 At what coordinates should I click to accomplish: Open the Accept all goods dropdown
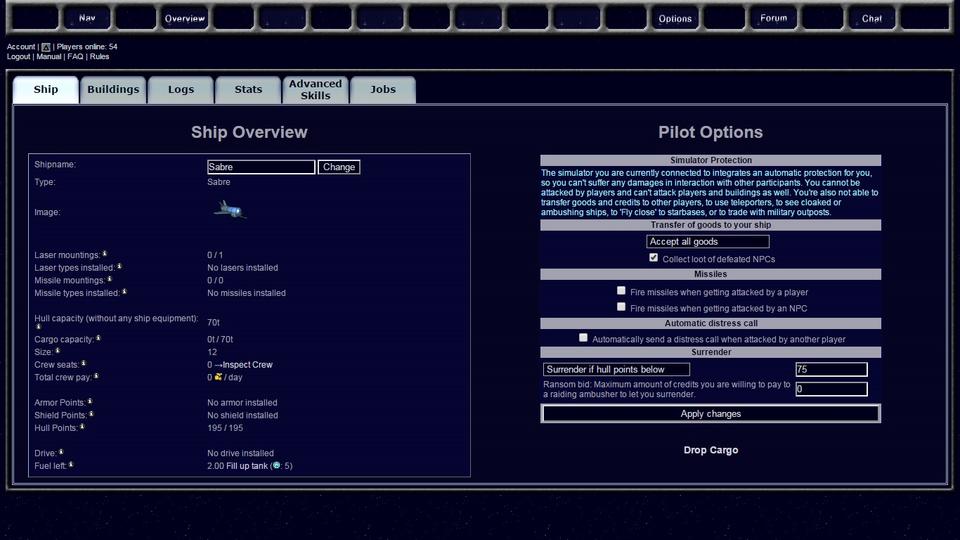(x=708, y=242)
